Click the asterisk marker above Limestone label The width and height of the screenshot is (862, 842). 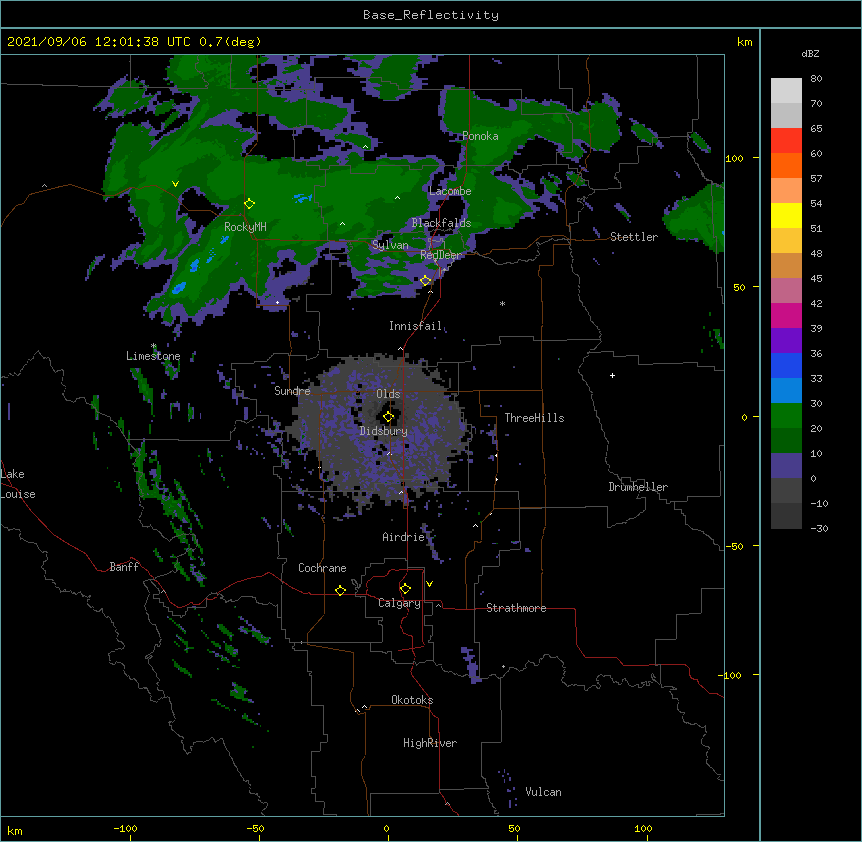pos(153,346)
